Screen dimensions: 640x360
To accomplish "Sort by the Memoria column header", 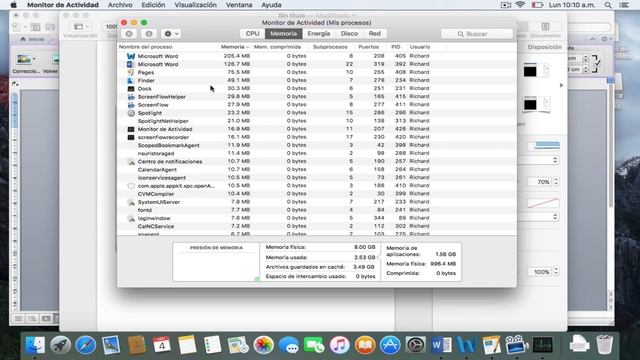I will click(x=235, y=47).
